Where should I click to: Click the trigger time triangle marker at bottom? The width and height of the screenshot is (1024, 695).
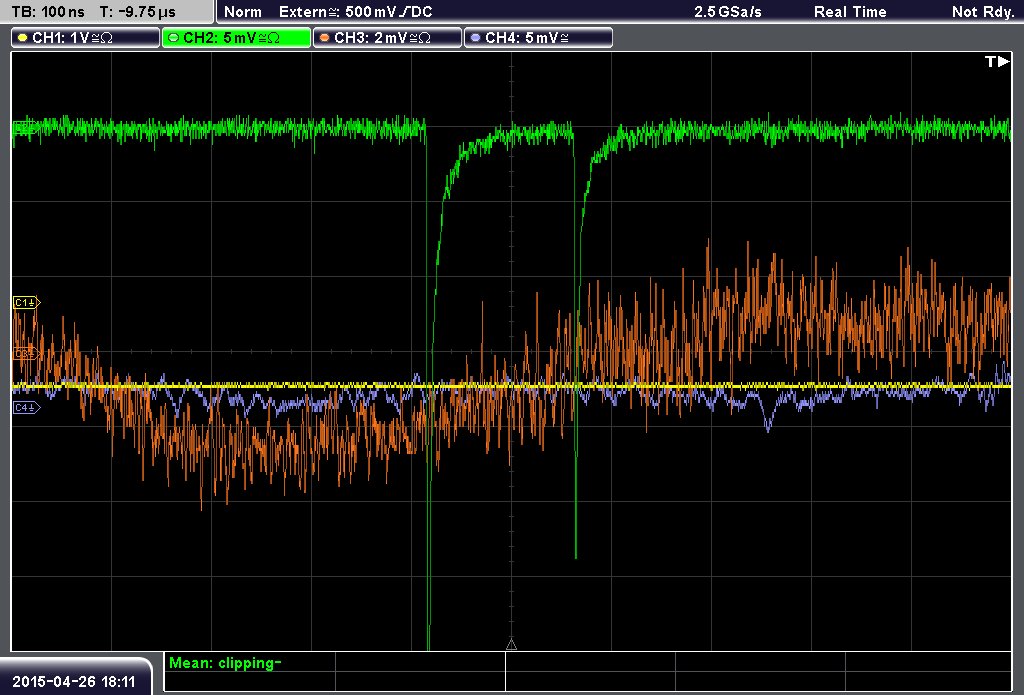(x=511, y=645)
